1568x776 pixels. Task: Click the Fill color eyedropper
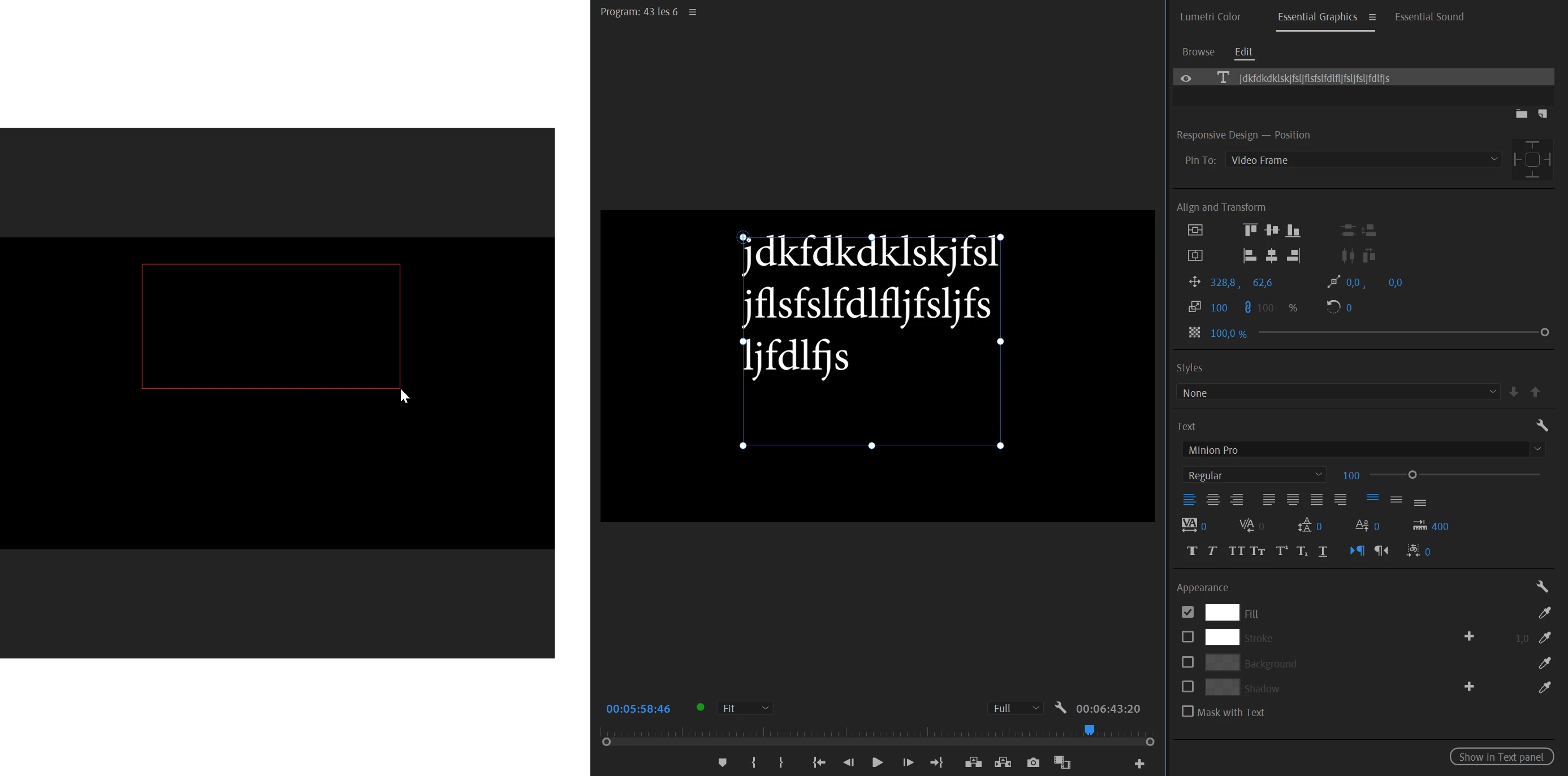pyautogui.click(x=1544, y=613)
